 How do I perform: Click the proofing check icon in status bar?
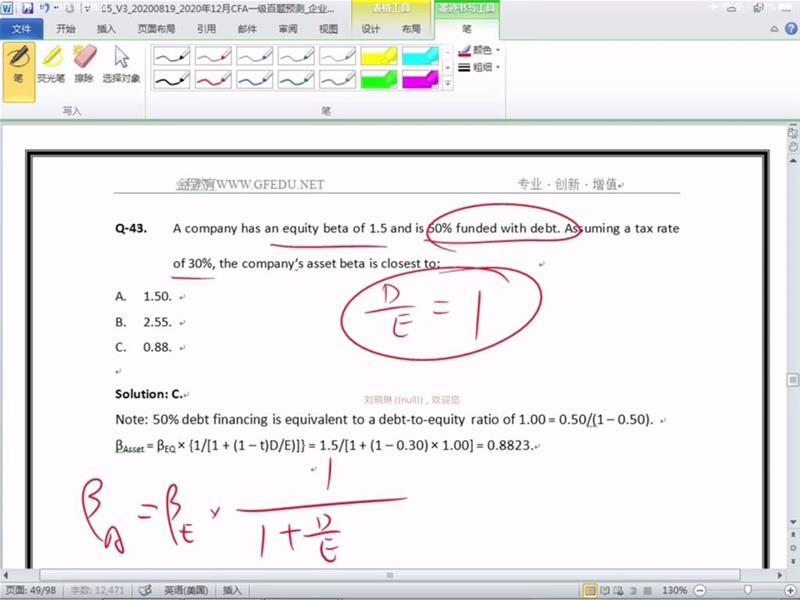145,590
